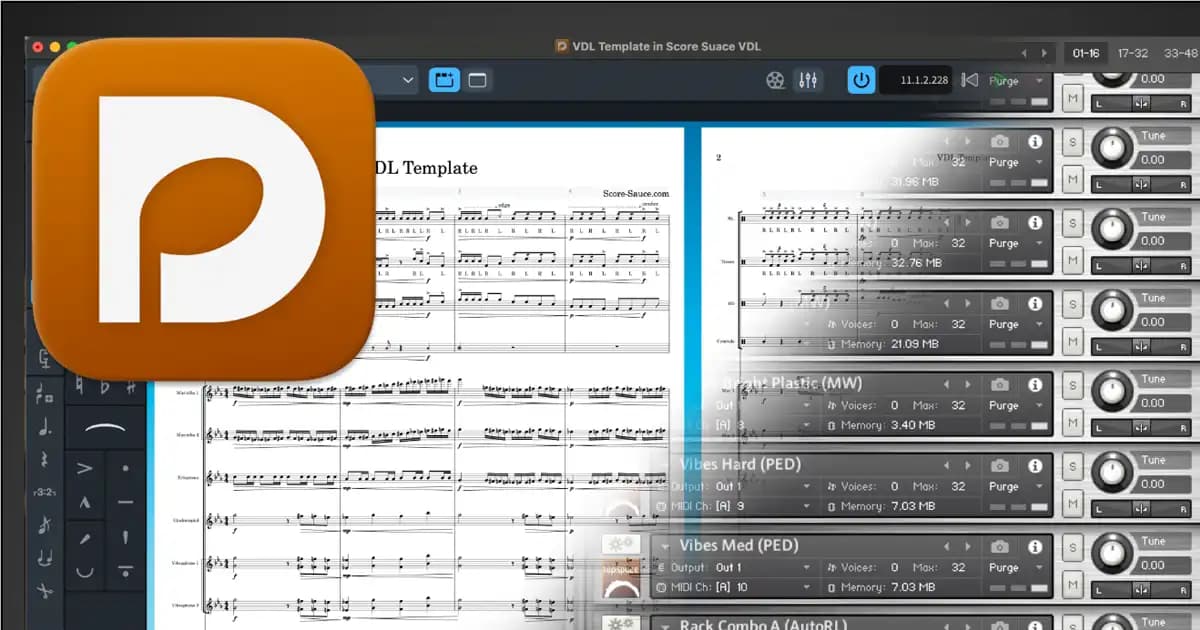The height and width of the screenshot is (630, 1200).
Task: Click the transport time display 11.1.2.228
Action: click(915, 81)
